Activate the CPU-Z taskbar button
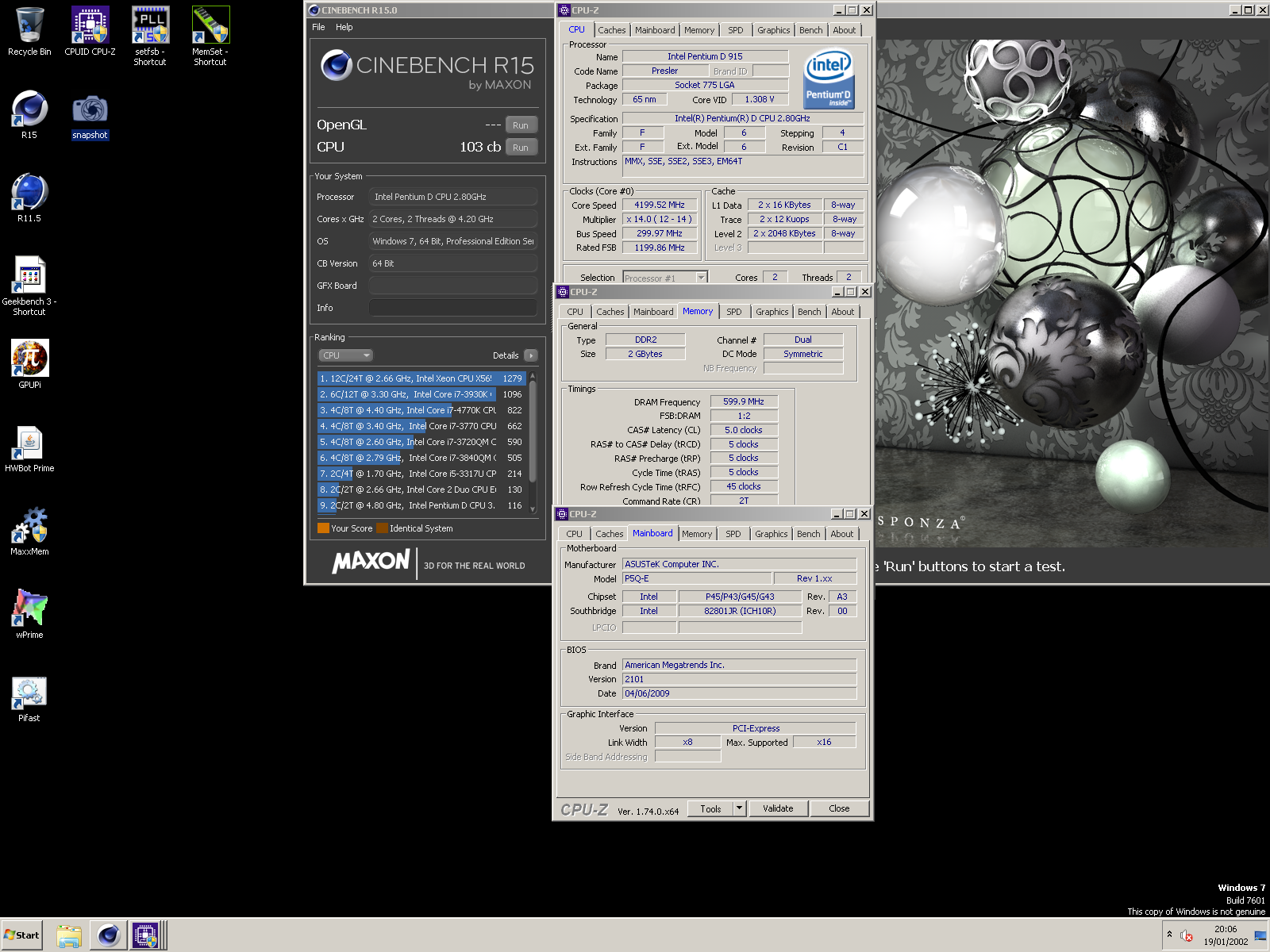This screenshot has width=1270, height=952. tap(146, 935)
